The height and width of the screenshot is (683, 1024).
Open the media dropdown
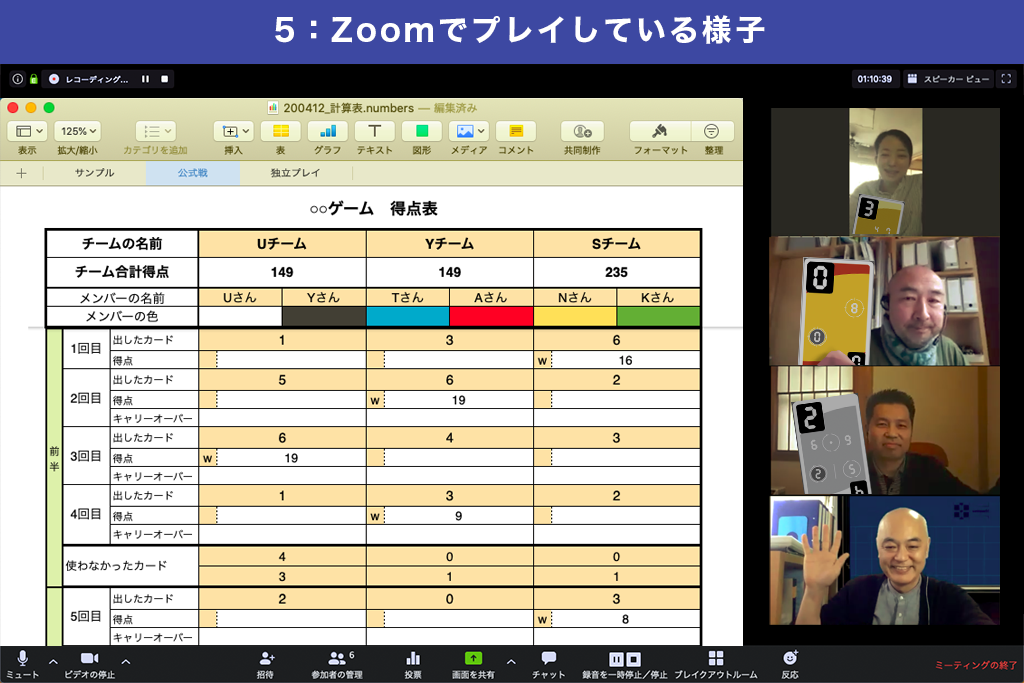click(x=469, y=131)
